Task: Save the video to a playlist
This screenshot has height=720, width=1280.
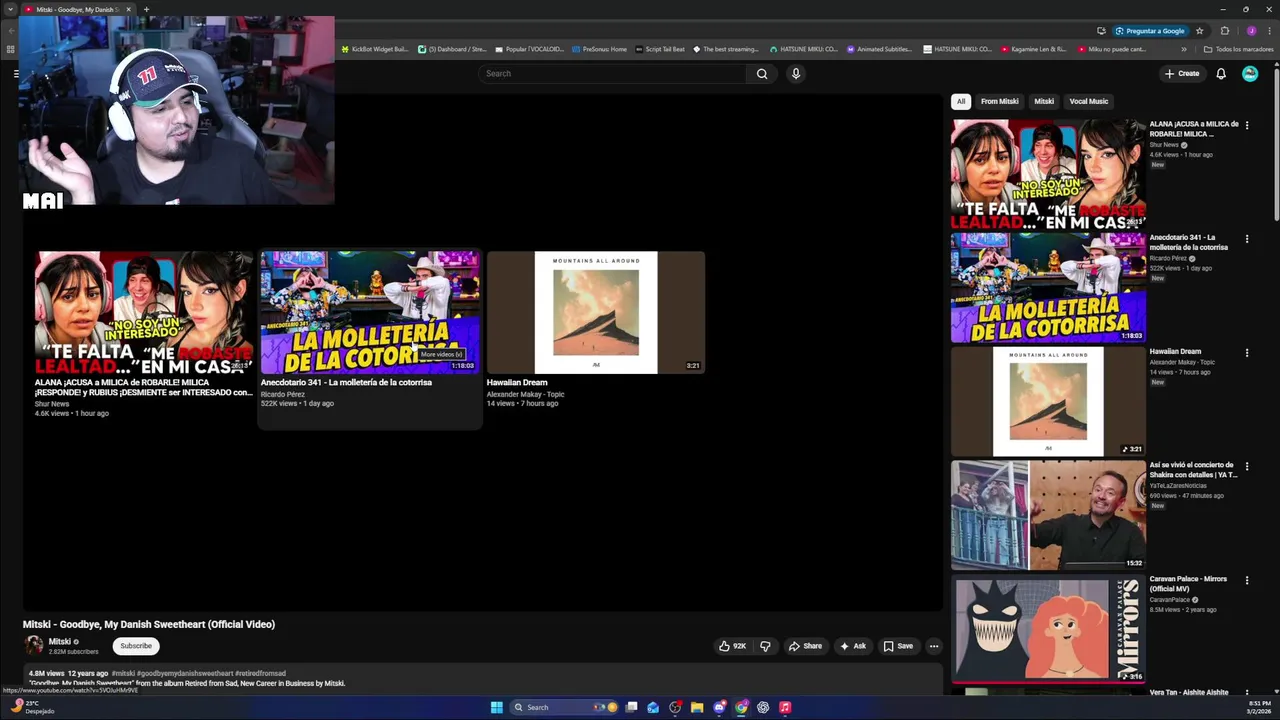Action: click(898, 646)
